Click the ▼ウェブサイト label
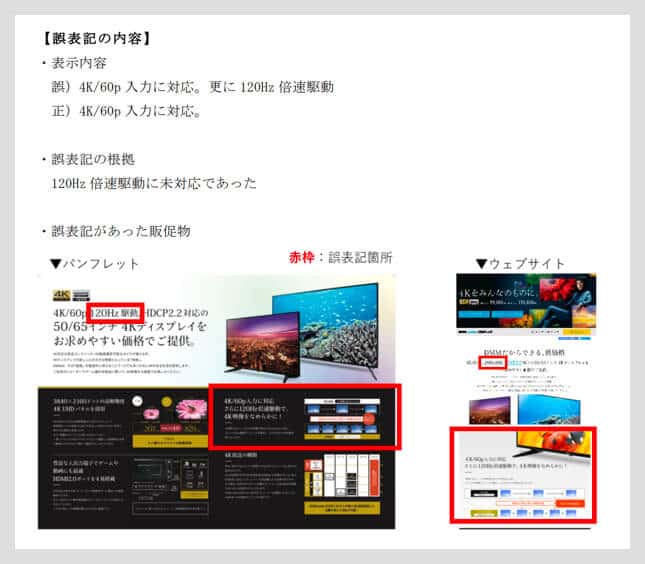 520,263
